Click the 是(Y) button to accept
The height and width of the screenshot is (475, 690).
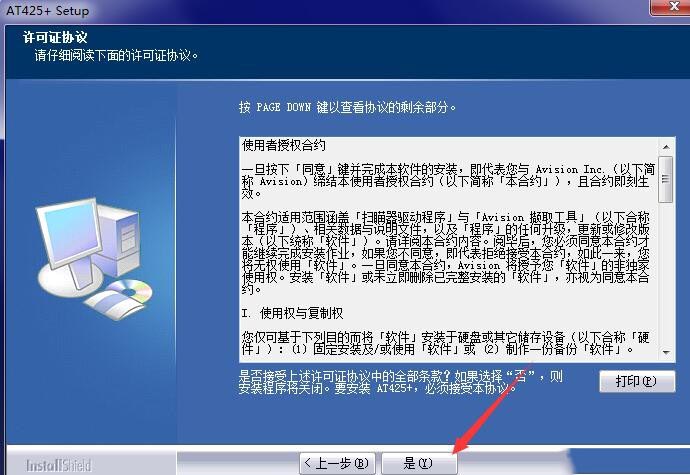click(x=419, y=463)
